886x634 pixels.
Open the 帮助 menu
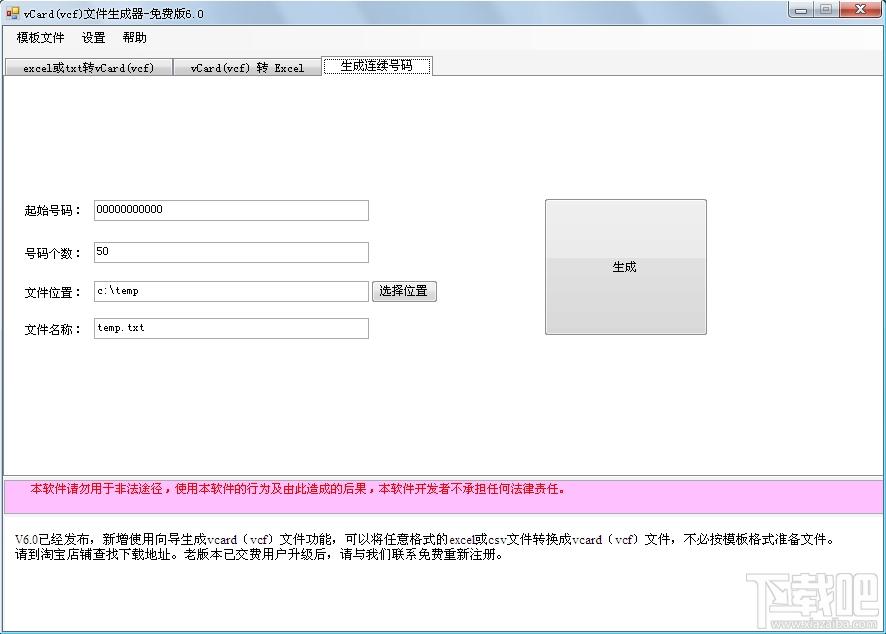click(x=134, y=38)
